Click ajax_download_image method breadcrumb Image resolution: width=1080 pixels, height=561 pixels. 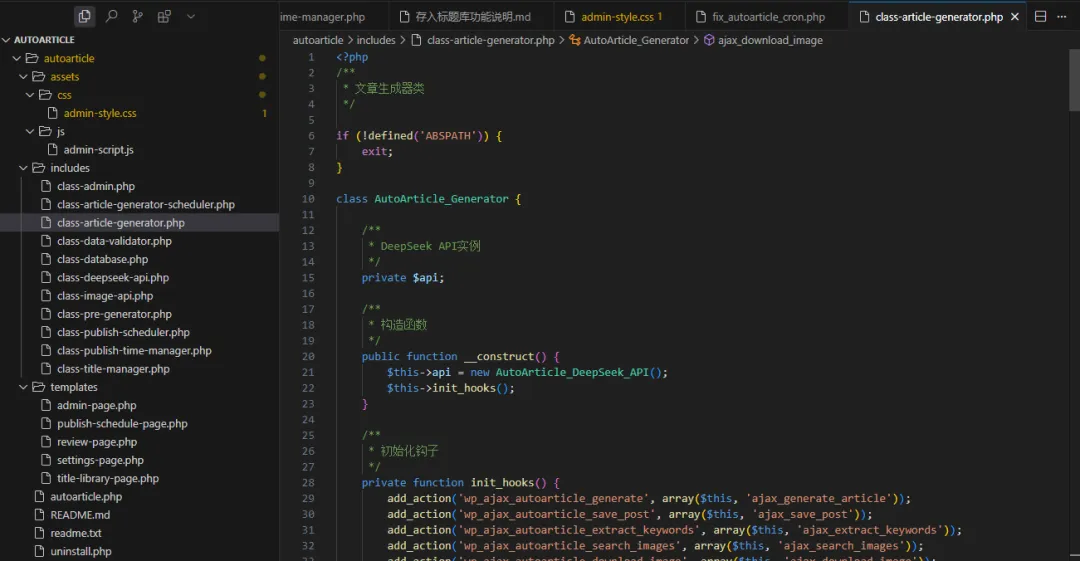point(770,40)
